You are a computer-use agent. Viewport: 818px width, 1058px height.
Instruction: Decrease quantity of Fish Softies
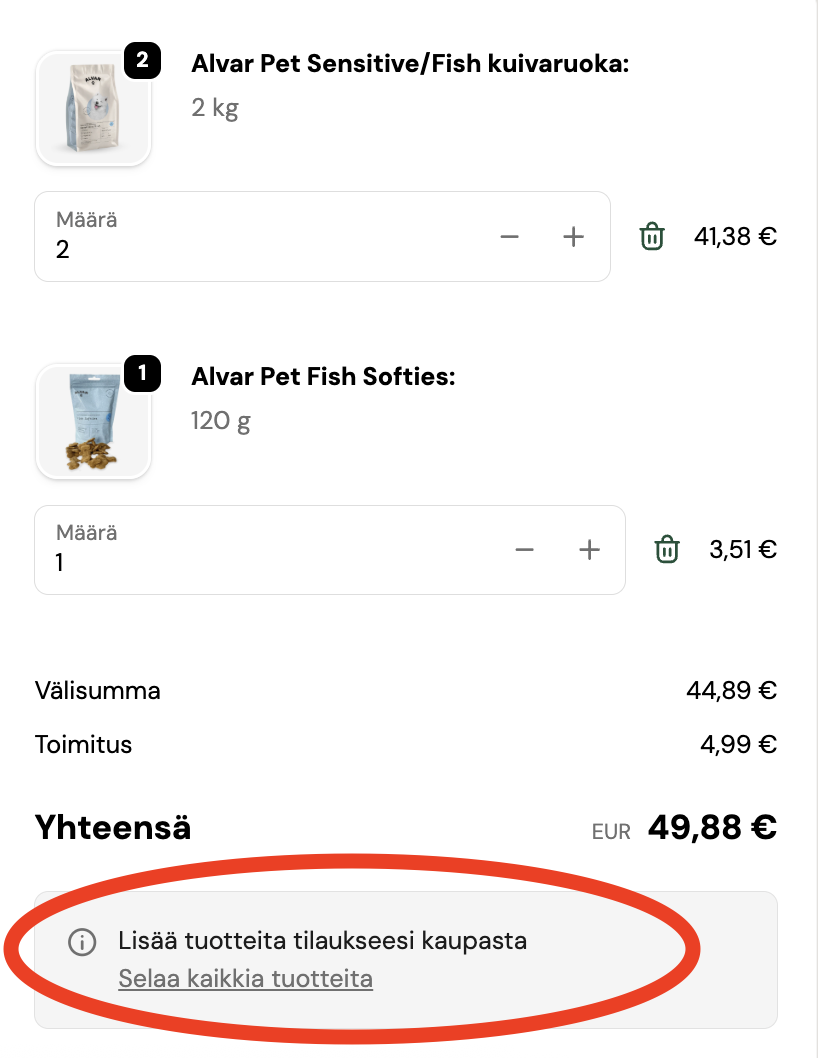click(x=525, y=550)
